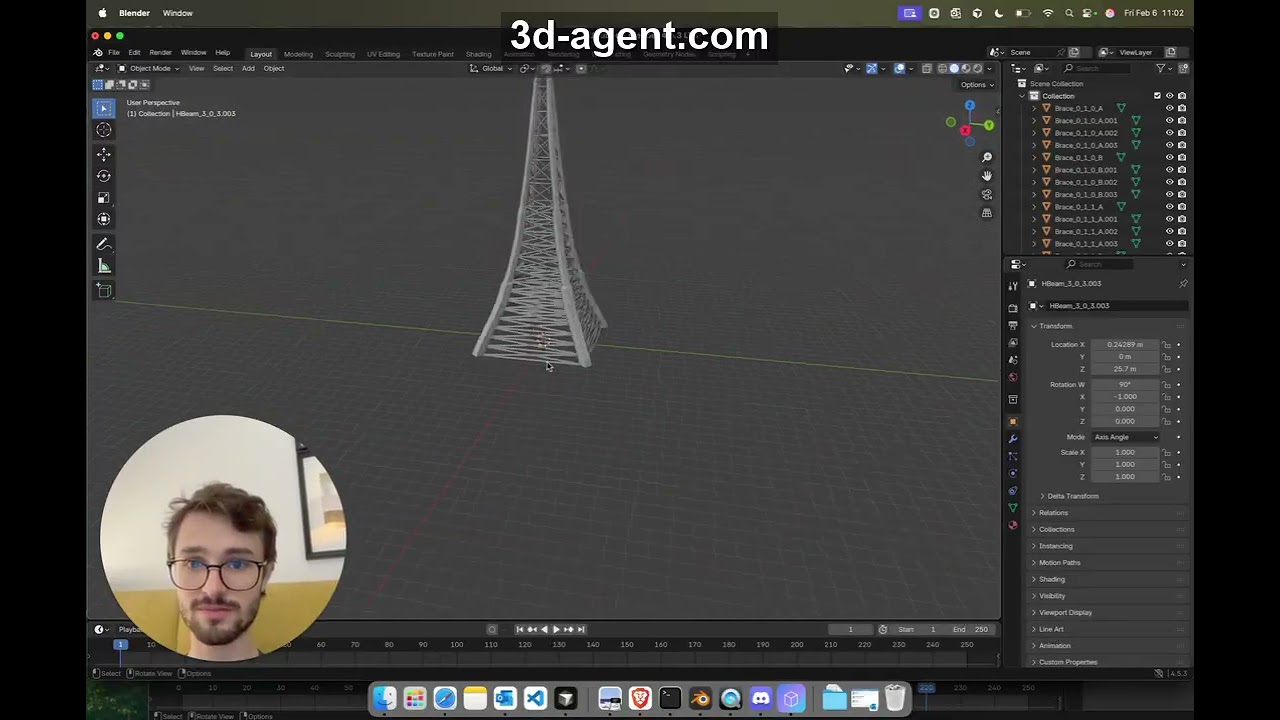The width and height of the screenshot is (1280, 720).
Task: Click the pan hand viewport gizmo
Action: (x=987, y=176)
